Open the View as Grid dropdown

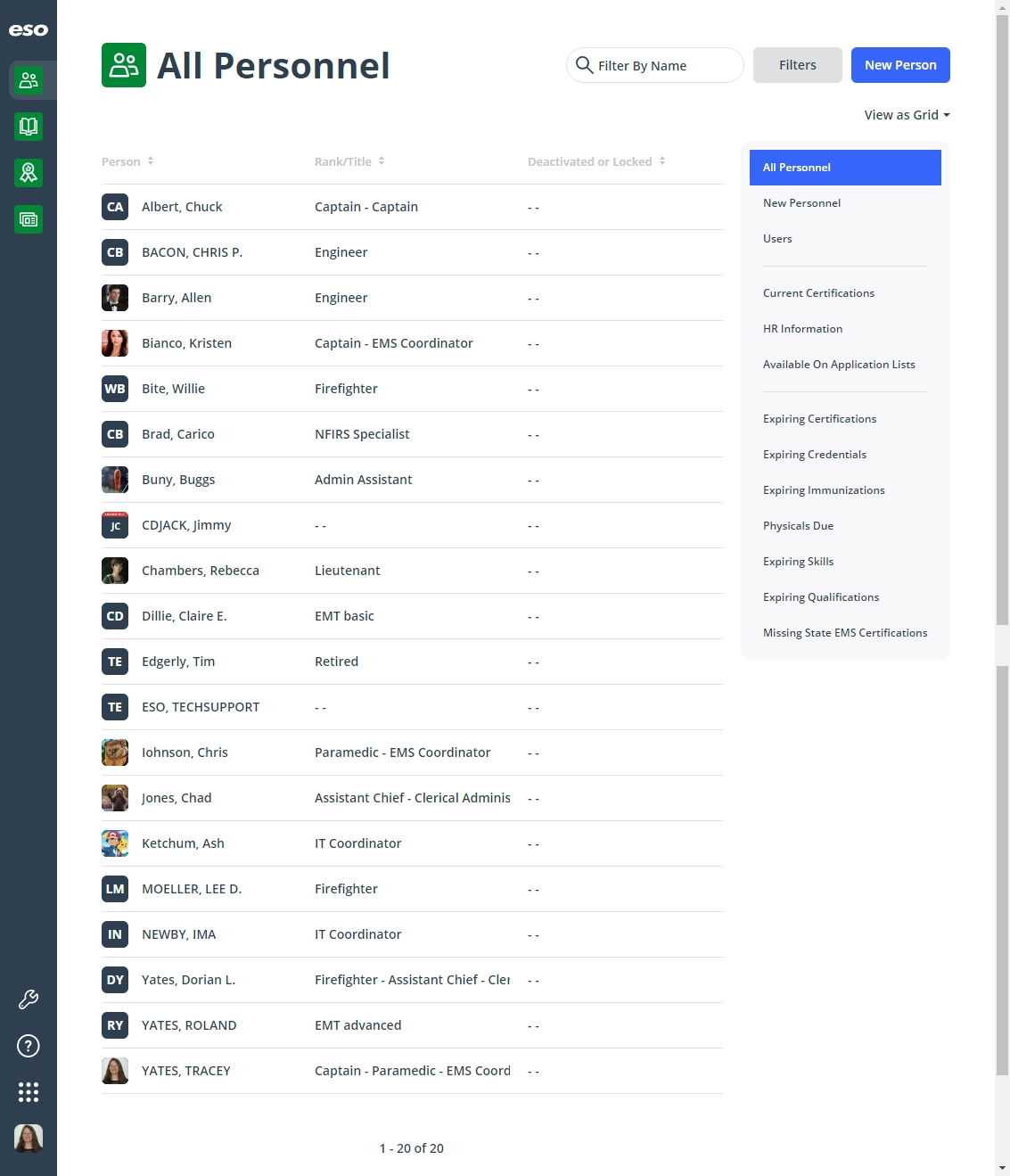[907, 115]
